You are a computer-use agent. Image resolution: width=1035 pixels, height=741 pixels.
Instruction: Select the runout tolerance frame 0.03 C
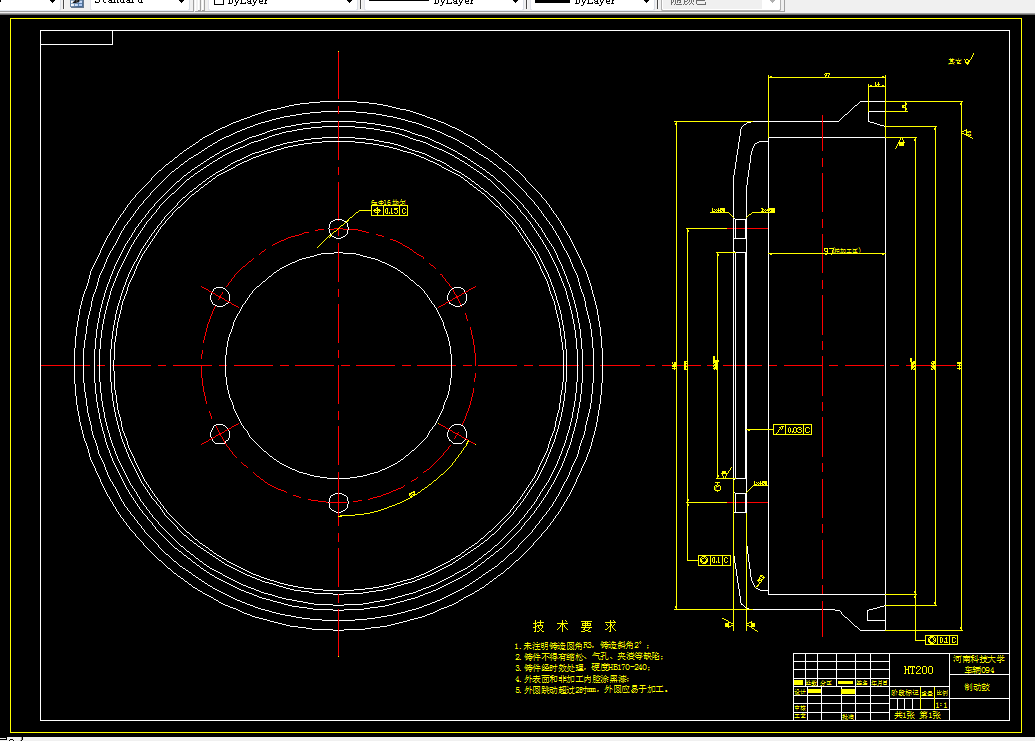[793, 430]
